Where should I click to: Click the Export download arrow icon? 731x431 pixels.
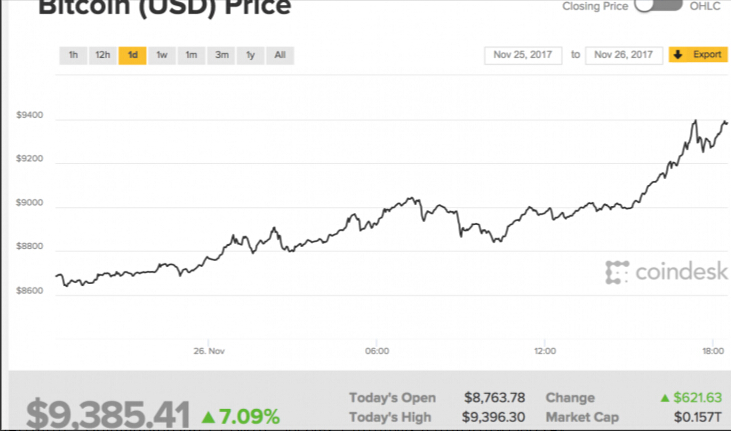(677, 55)
